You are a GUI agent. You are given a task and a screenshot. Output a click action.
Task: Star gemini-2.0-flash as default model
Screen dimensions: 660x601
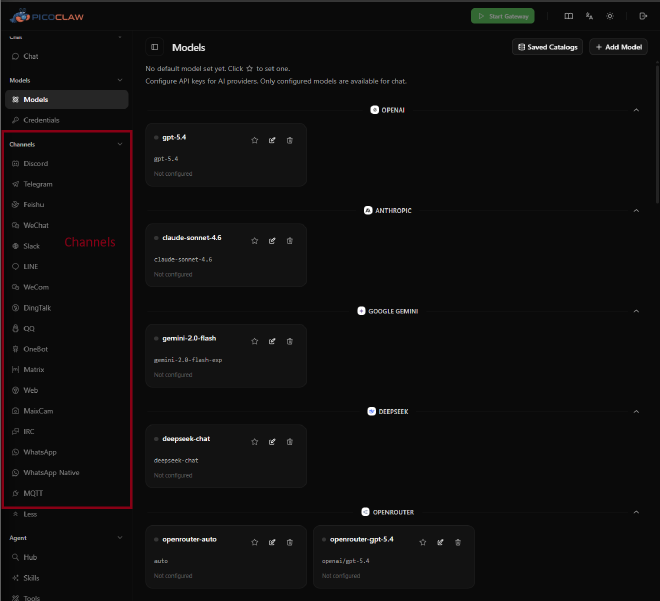255,341
